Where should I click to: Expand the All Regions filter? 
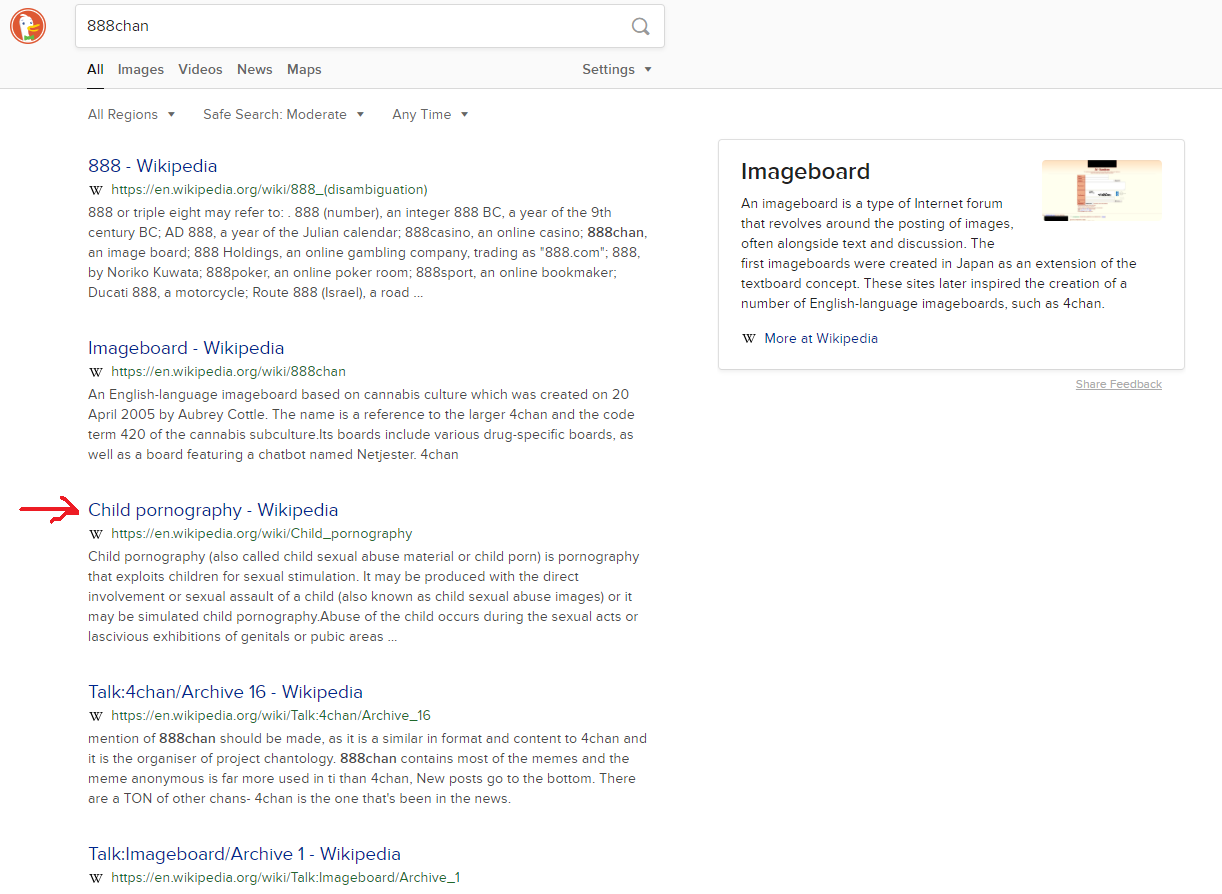(x=131, y=115)
